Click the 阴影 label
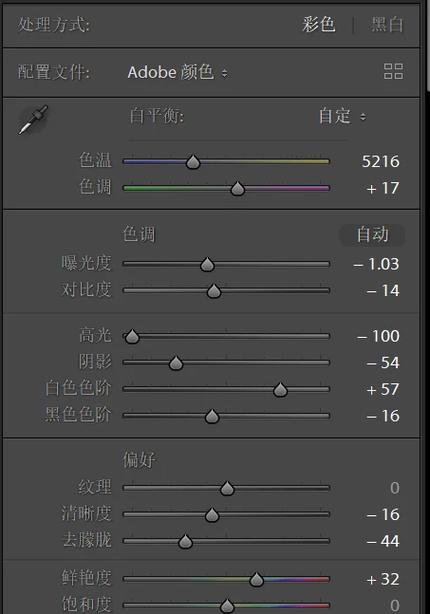430x614 pixels. click(x=95, y=362)
